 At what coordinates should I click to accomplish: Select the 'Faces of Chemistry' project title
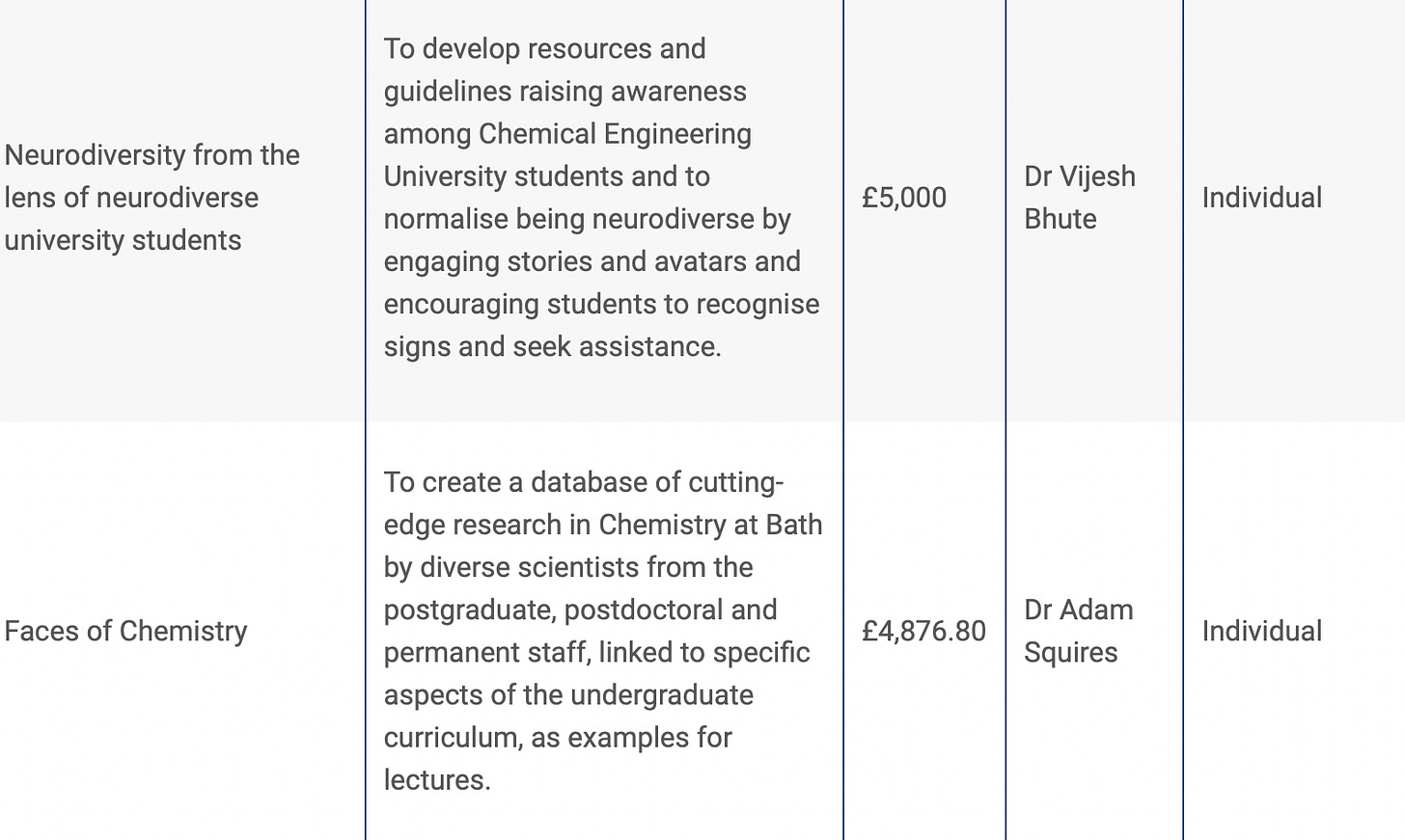tap(125, 631)
